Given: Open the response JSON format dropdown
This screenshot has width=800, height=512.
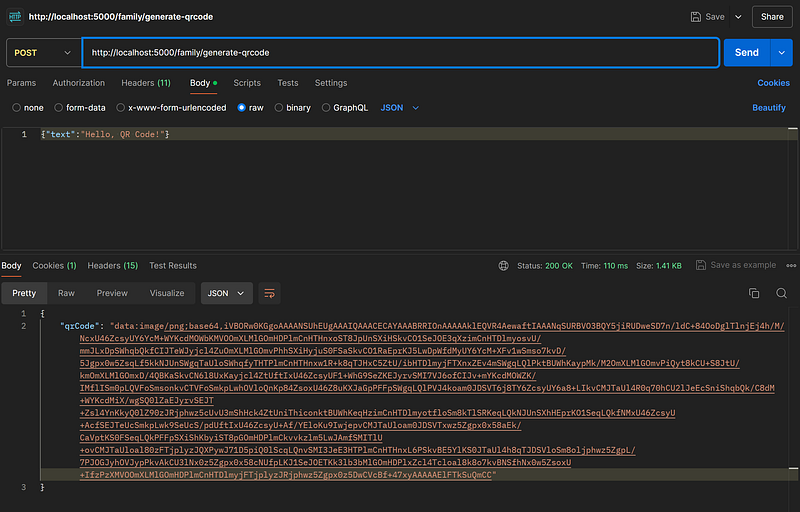Looking at the screenshot, I should point(227,293).
